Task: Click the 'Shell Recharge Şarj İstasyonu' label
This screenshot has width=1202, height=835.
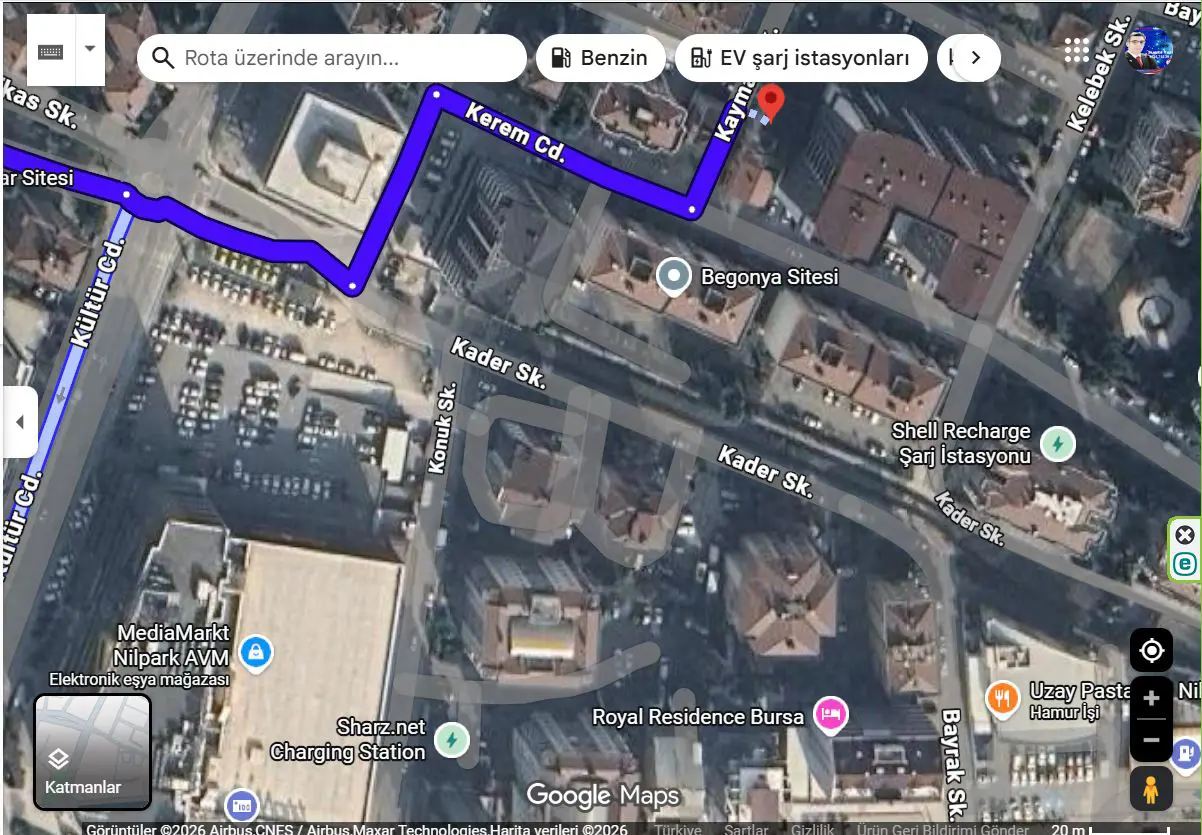Action: point(961,443)
